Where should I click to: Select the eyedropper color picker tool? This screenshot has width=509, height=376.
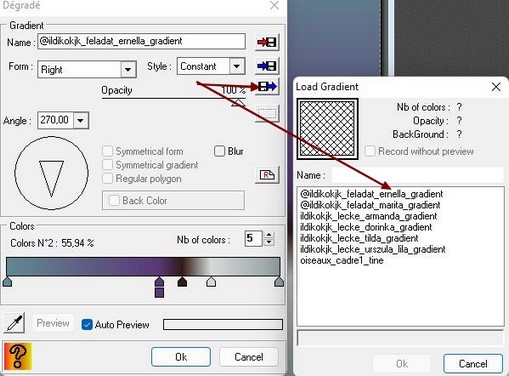[x=15, y=323]
